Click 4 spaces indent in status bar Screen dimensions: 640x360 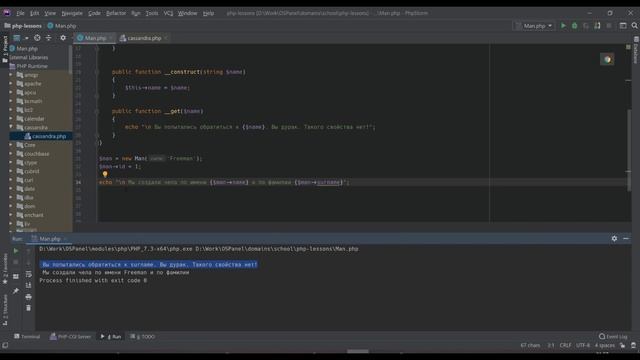click(x=604, y=345)
